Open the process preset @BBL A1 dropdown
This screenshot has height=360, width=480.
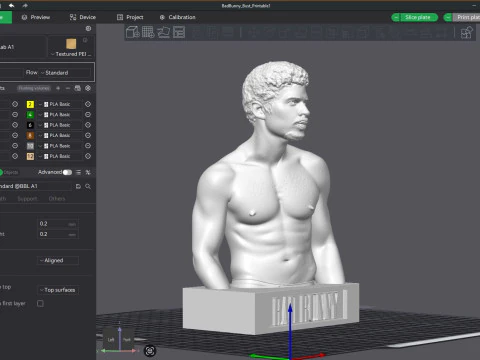pyautogui.click(x=35, y=186)
